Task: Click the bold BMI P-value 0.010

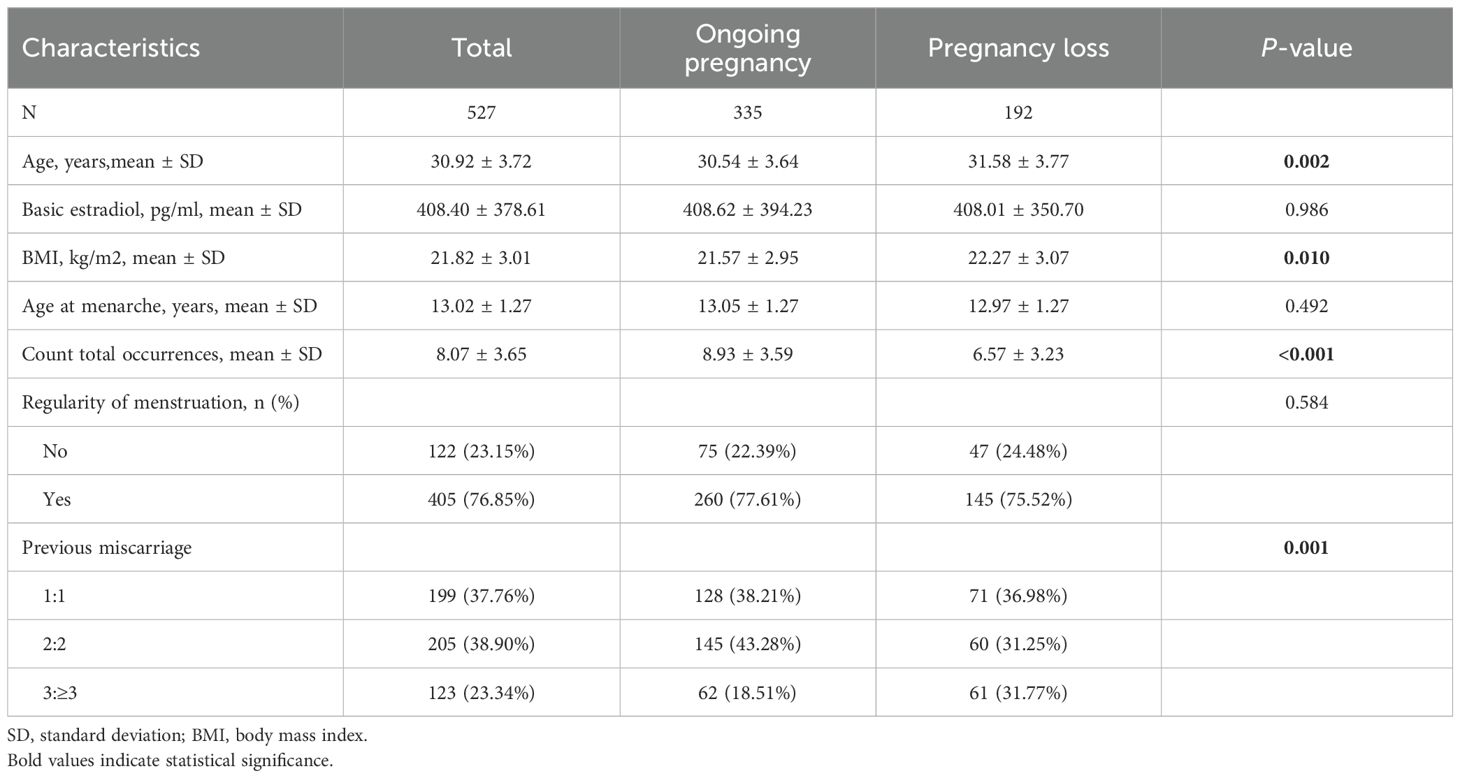Action: pos(1306,258)
